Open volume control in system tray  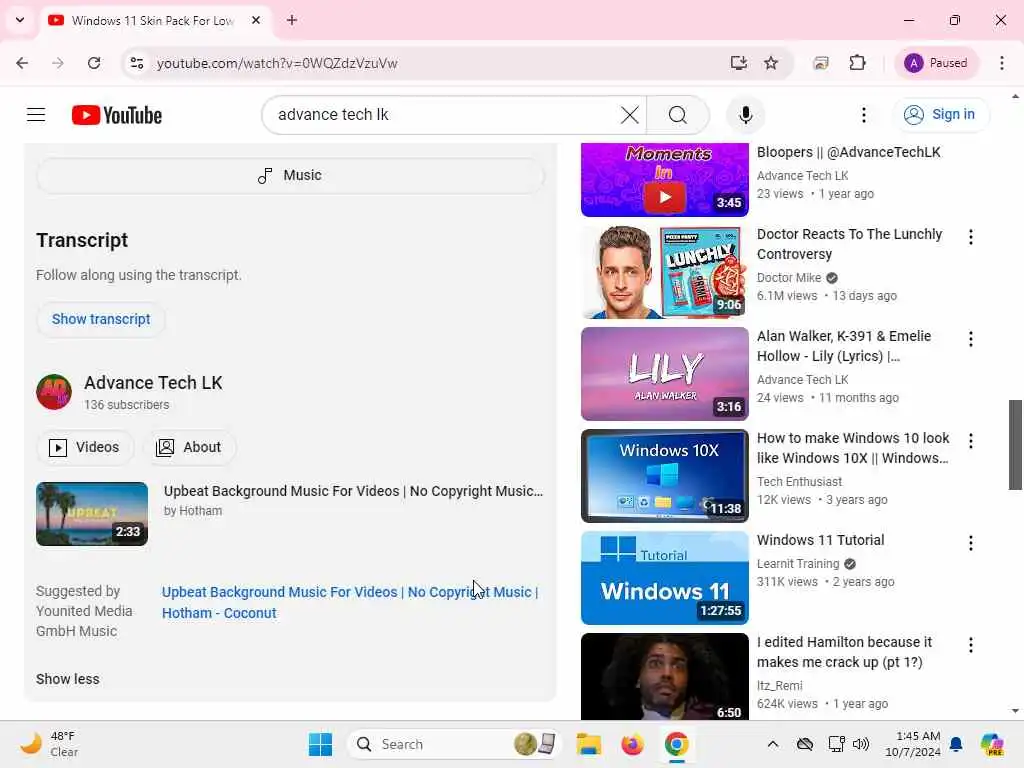point(861,744)
